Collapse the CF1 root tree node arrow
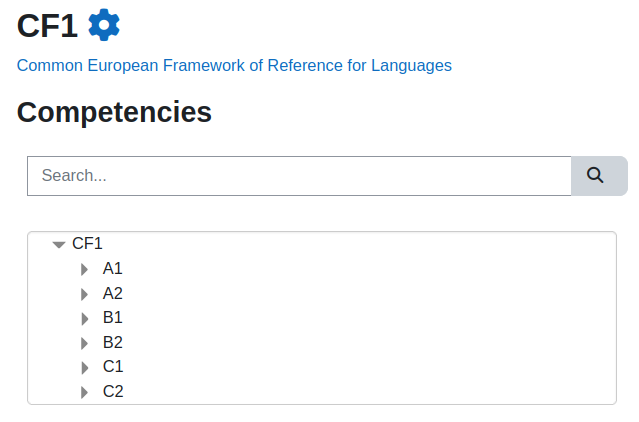This screenshot has width=639, height=422. (x=59, y=244)
